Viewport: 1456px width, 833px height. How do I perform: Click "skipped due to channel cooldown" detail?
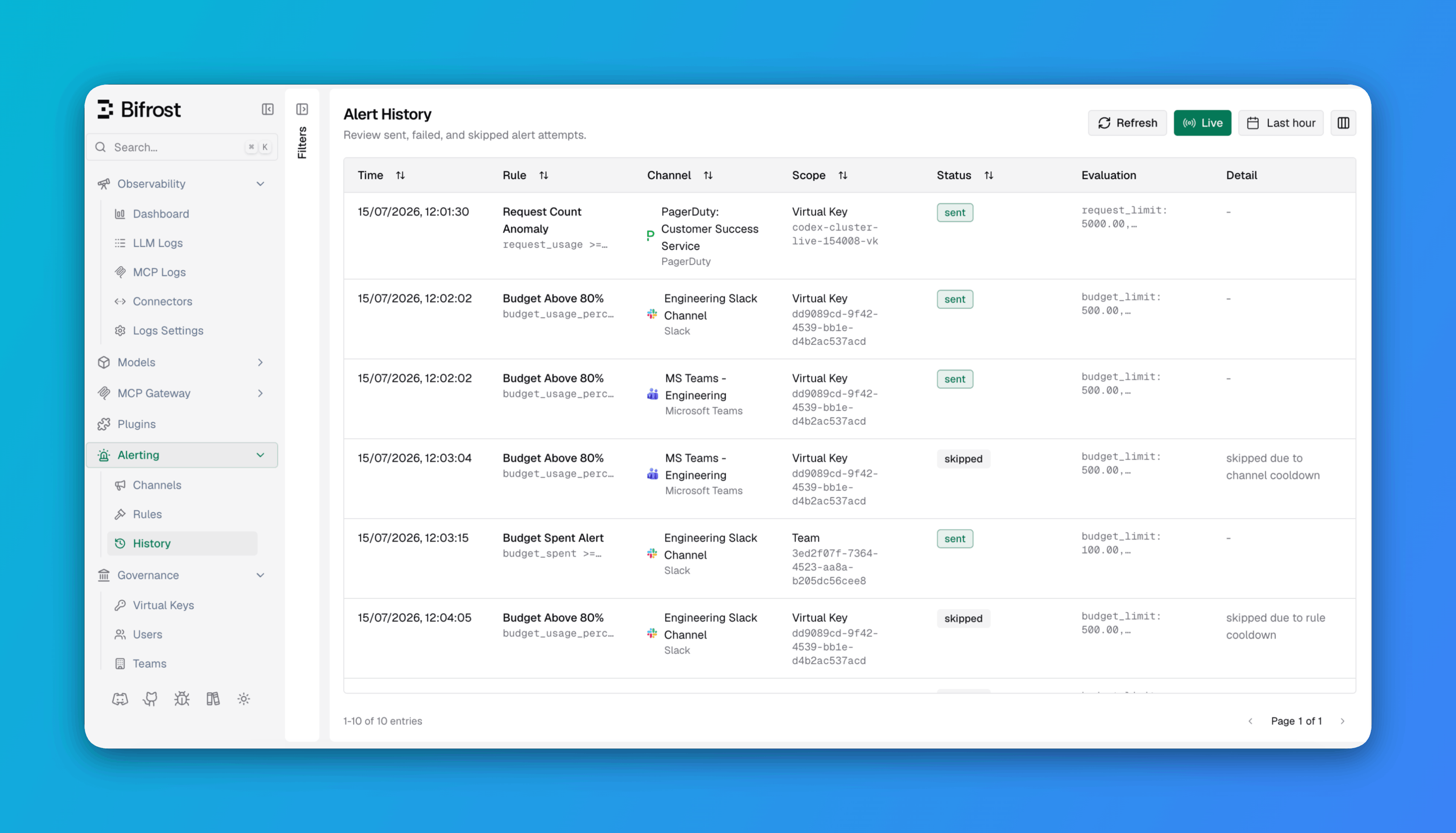(x=1272, y=466)
